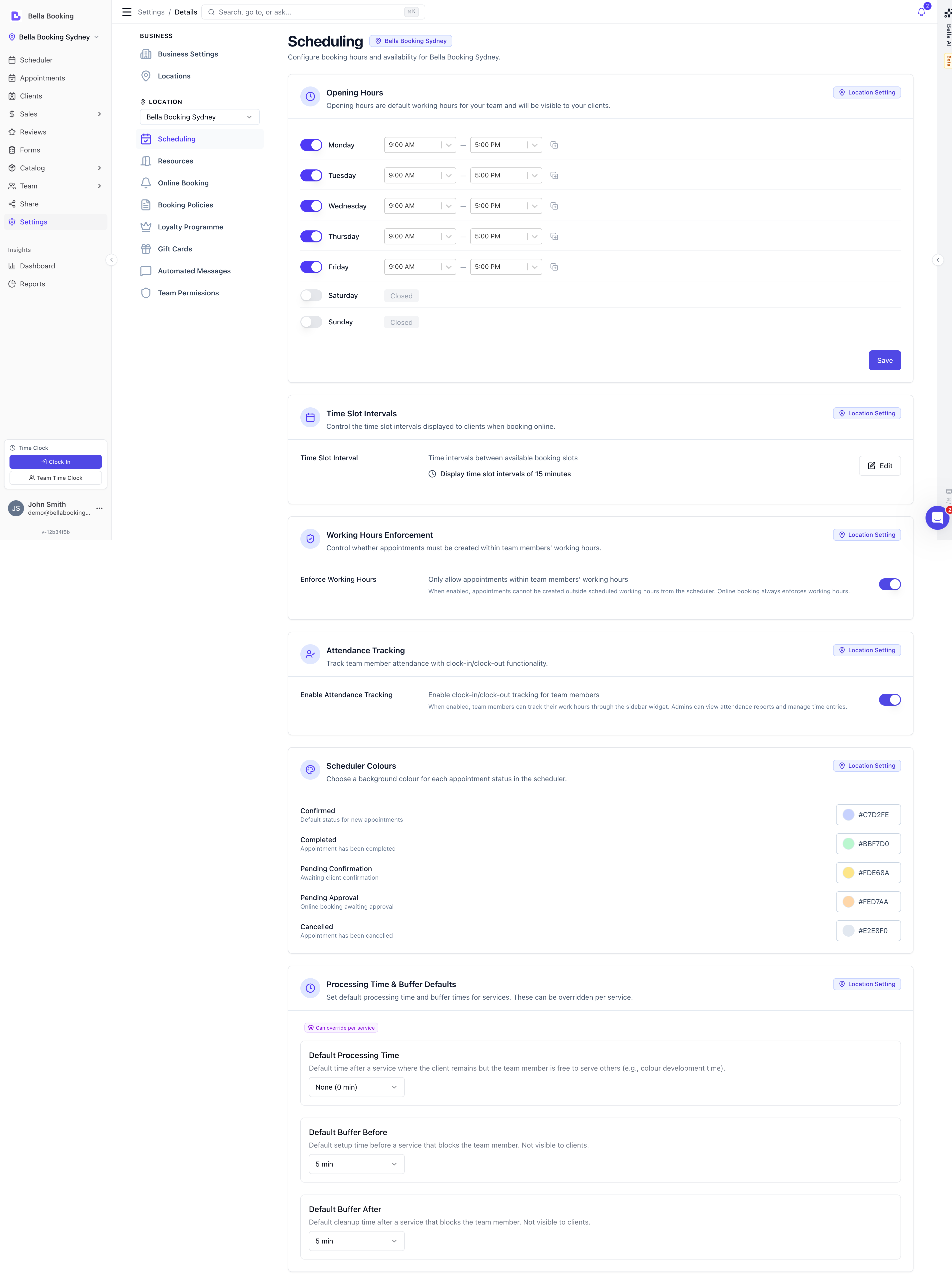Save the opening hours changes
This screenshot has height=1280, width=952.
coord(885,360)
